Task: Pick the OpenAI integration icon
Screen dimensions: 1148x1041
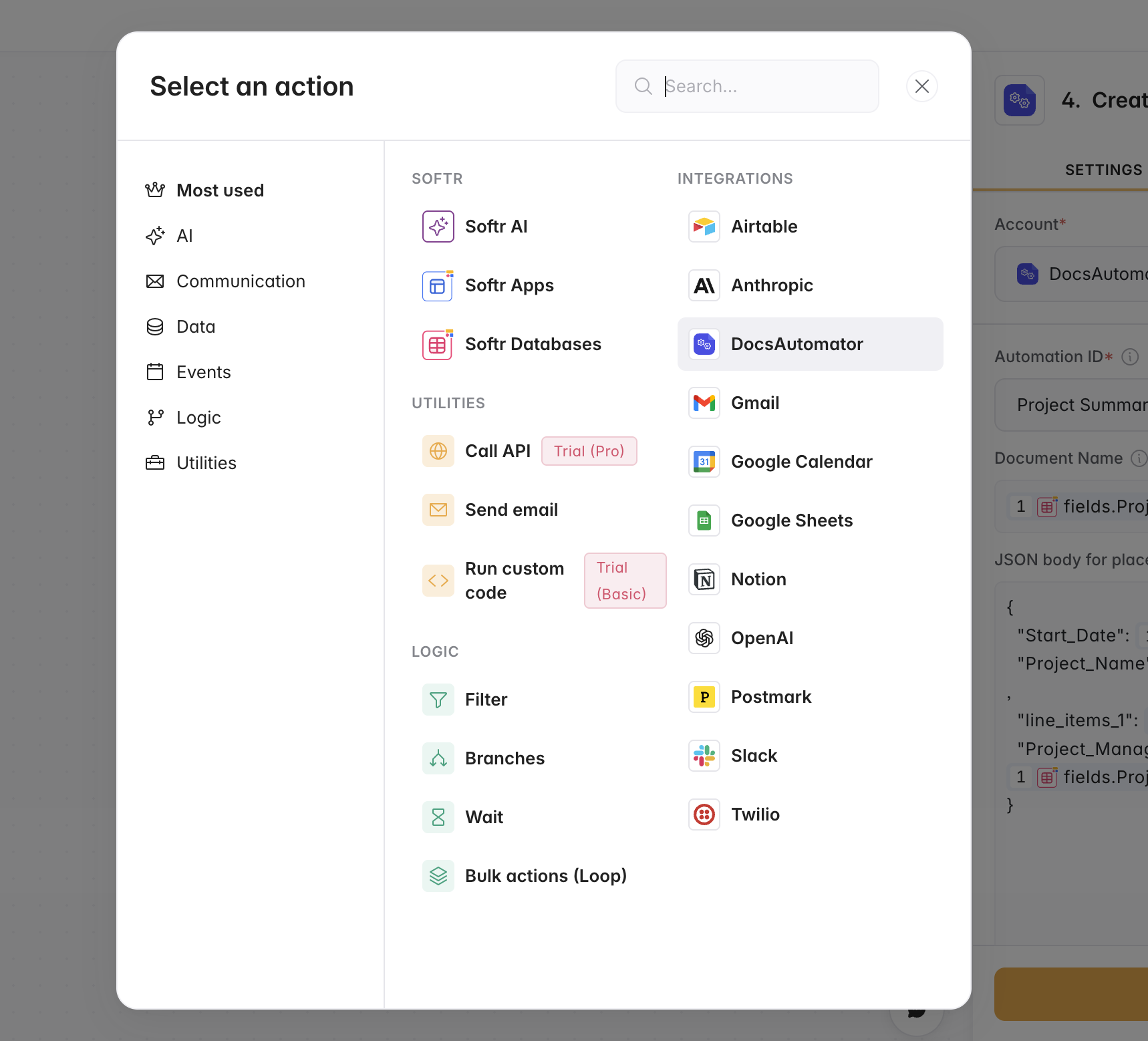Action: point(704,638)
